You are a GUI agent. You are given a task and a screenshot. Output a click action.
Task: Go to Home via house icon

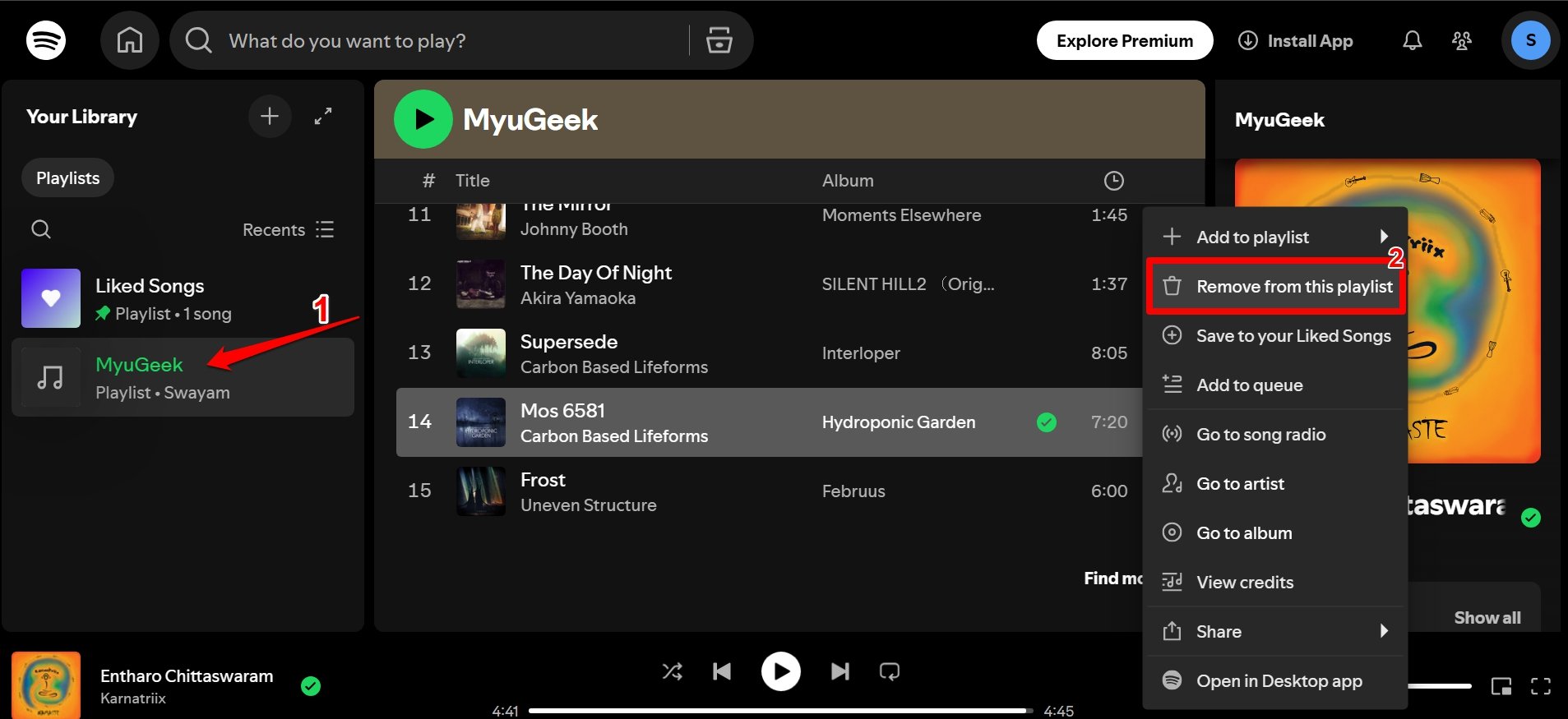point(129,40)
